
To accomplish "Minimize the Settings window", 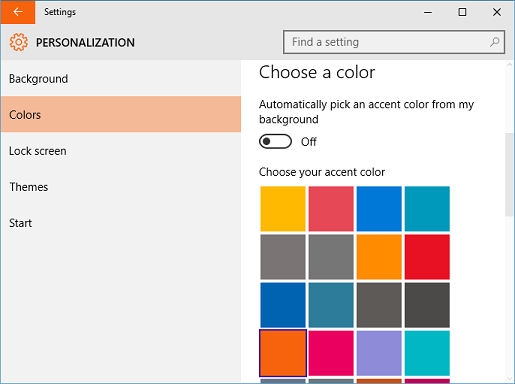I will 428,12.
